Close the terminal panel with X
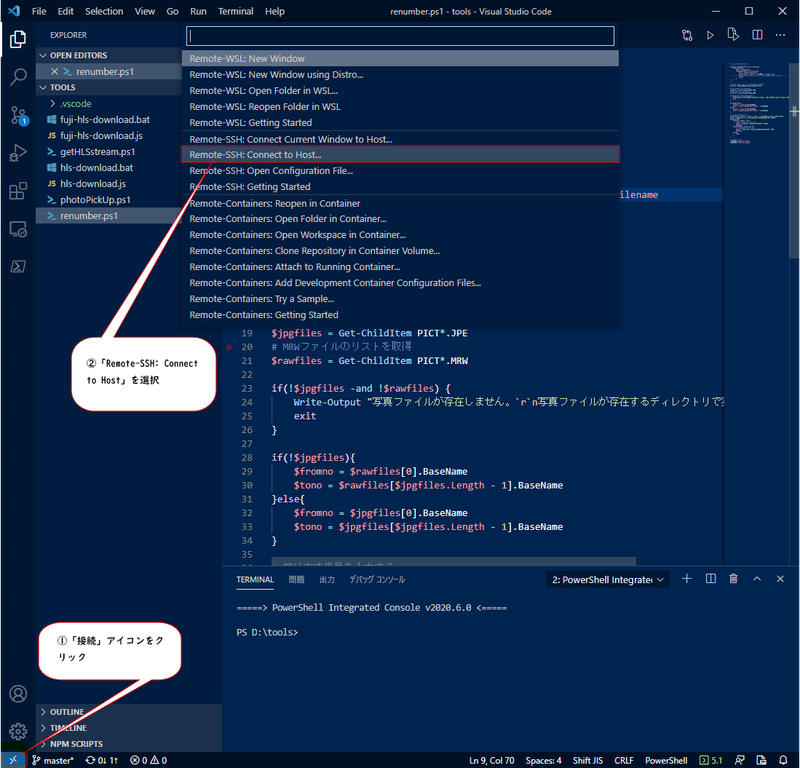Screen dimensions: 800x768 click(x=780, y=579)
